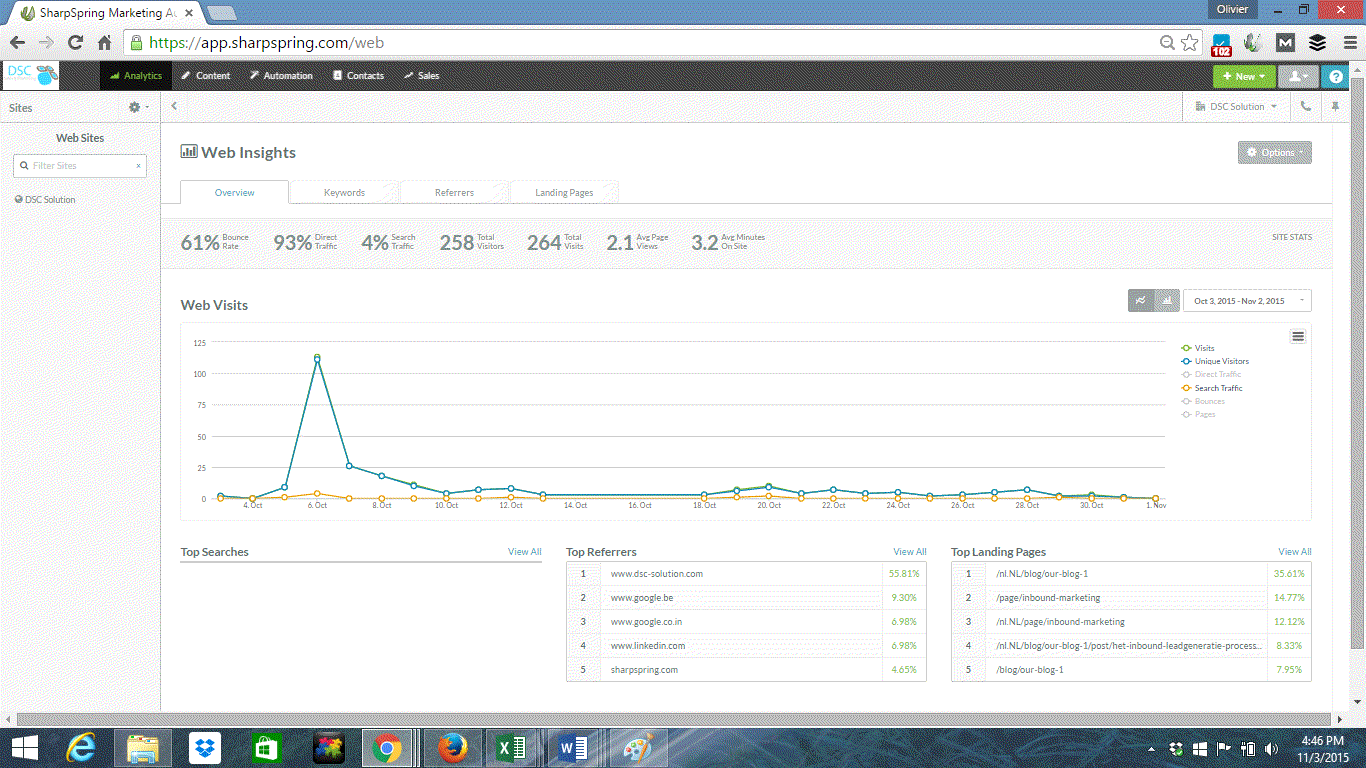Open the chart hamburger export menu
The image size is (1366, 768).
click(x=1298, y=337)
